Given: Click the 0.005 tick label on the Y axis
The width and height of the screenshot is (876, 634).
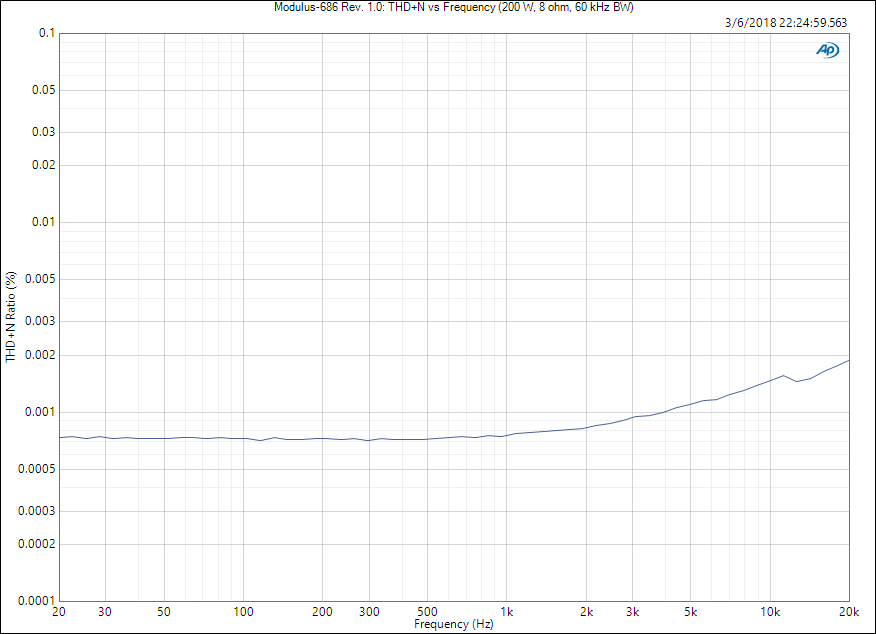Looking at the screenshot, I should 41,279.
